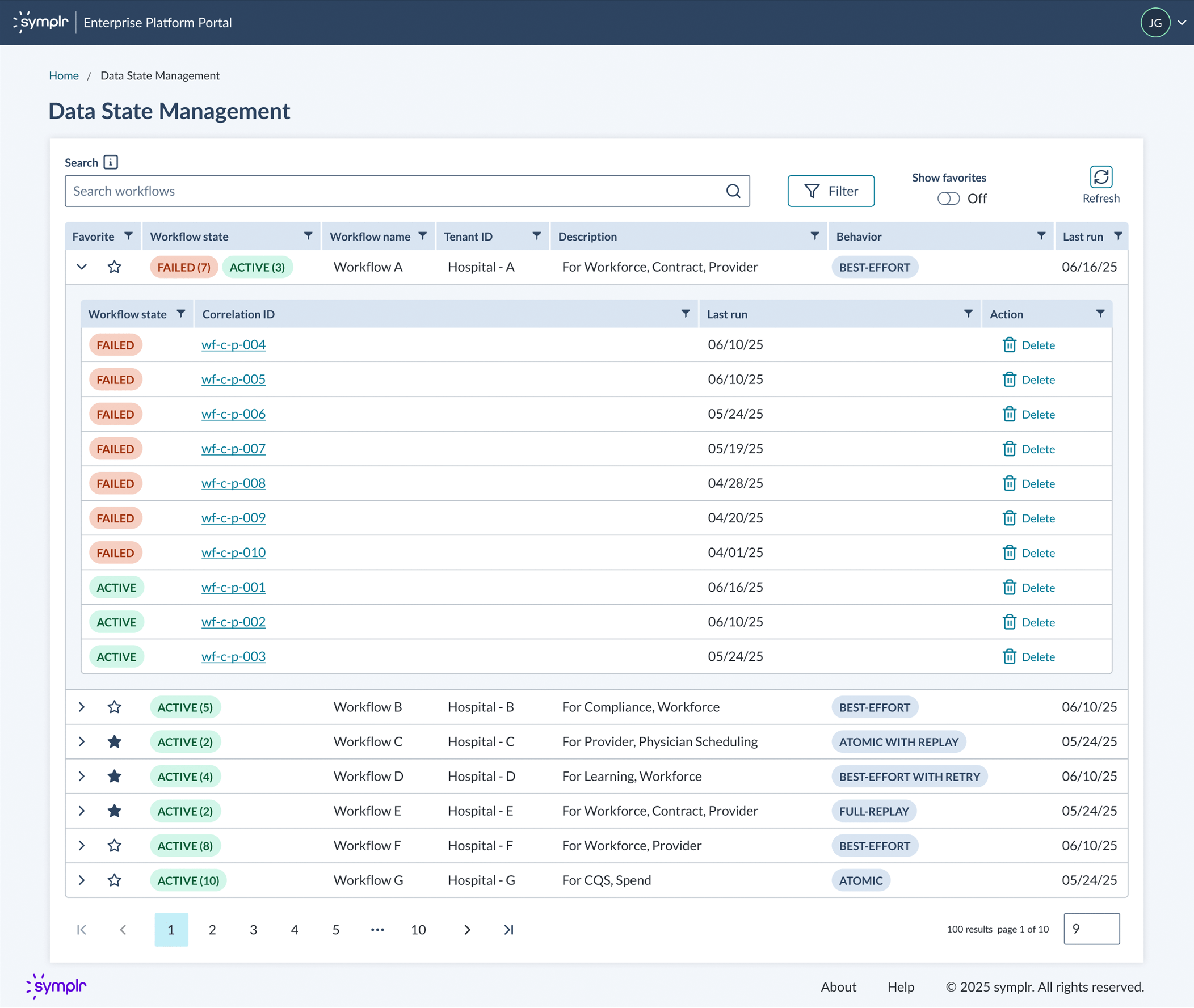Screen dimensions: 1194x1008
Task: Click the Home breadcrumb link
Action: point(64,75)
